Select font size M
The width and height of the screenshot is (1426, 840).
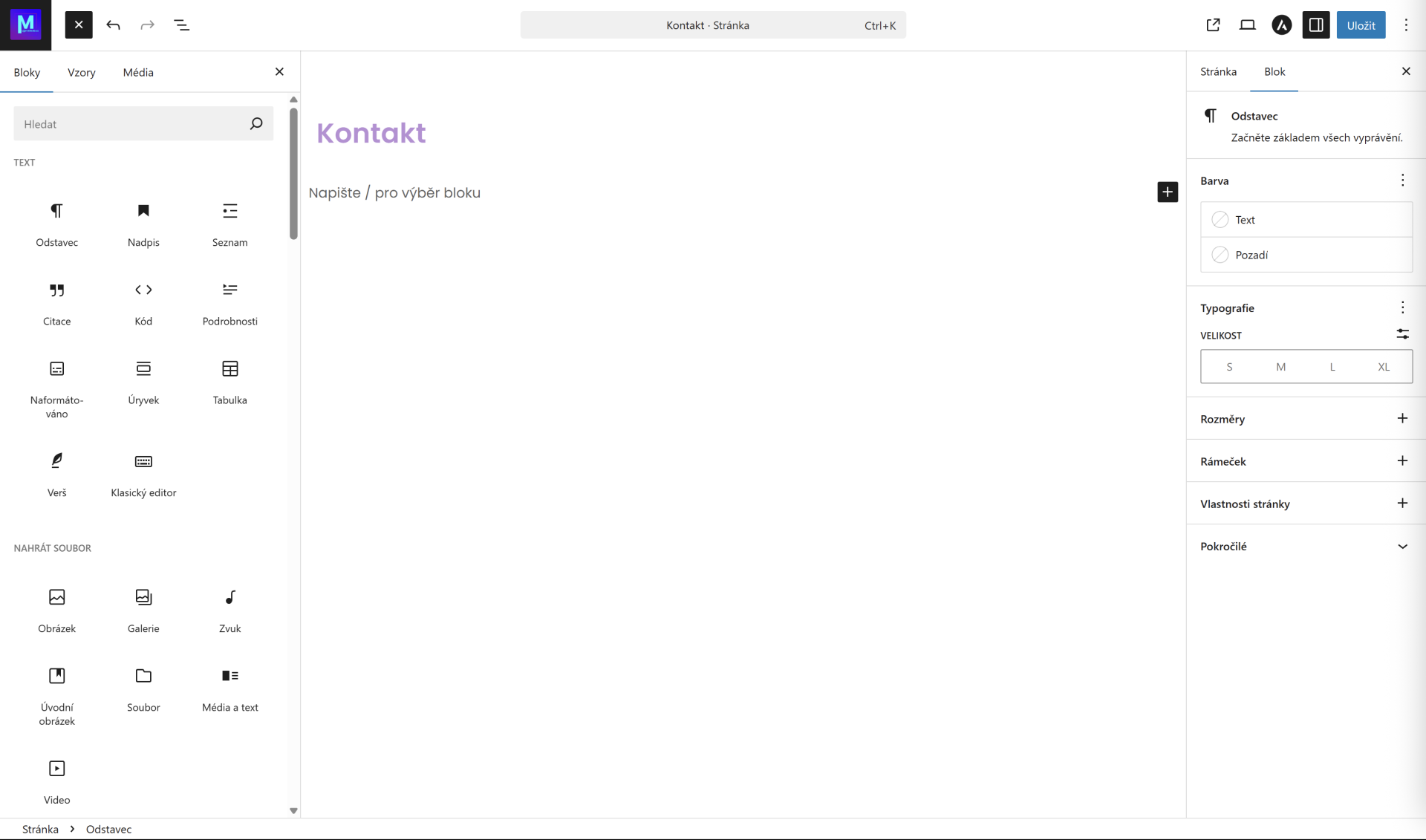pyautogui.click(x=1280, y=367)
